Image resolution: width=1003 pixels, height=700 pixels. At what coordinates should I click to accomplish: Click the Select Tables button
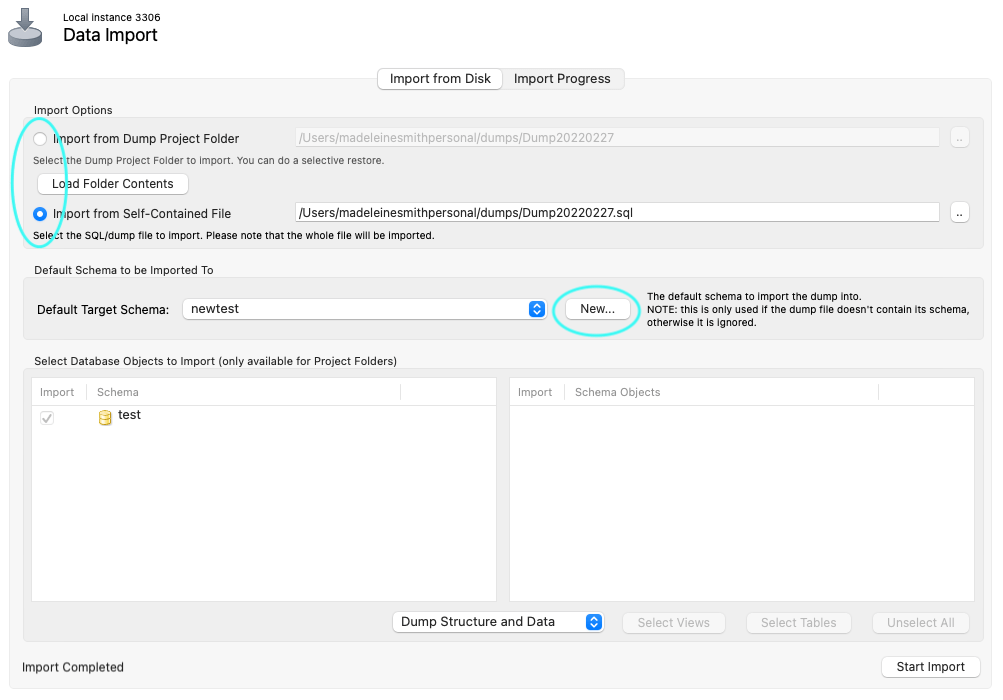coord(798,622)
